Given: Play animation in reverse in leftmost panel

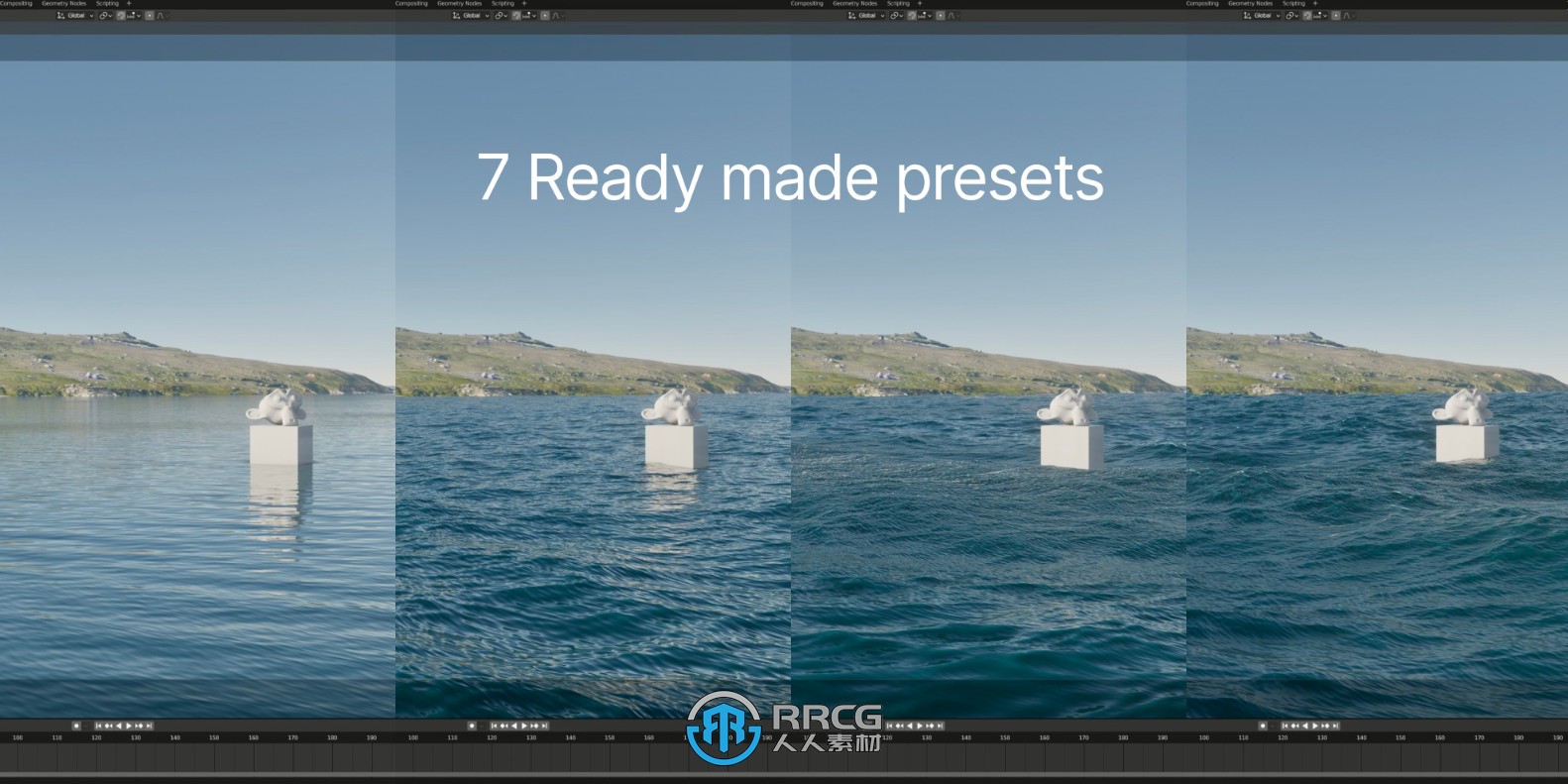Looking at the screenshot, I should pos(119,726).
